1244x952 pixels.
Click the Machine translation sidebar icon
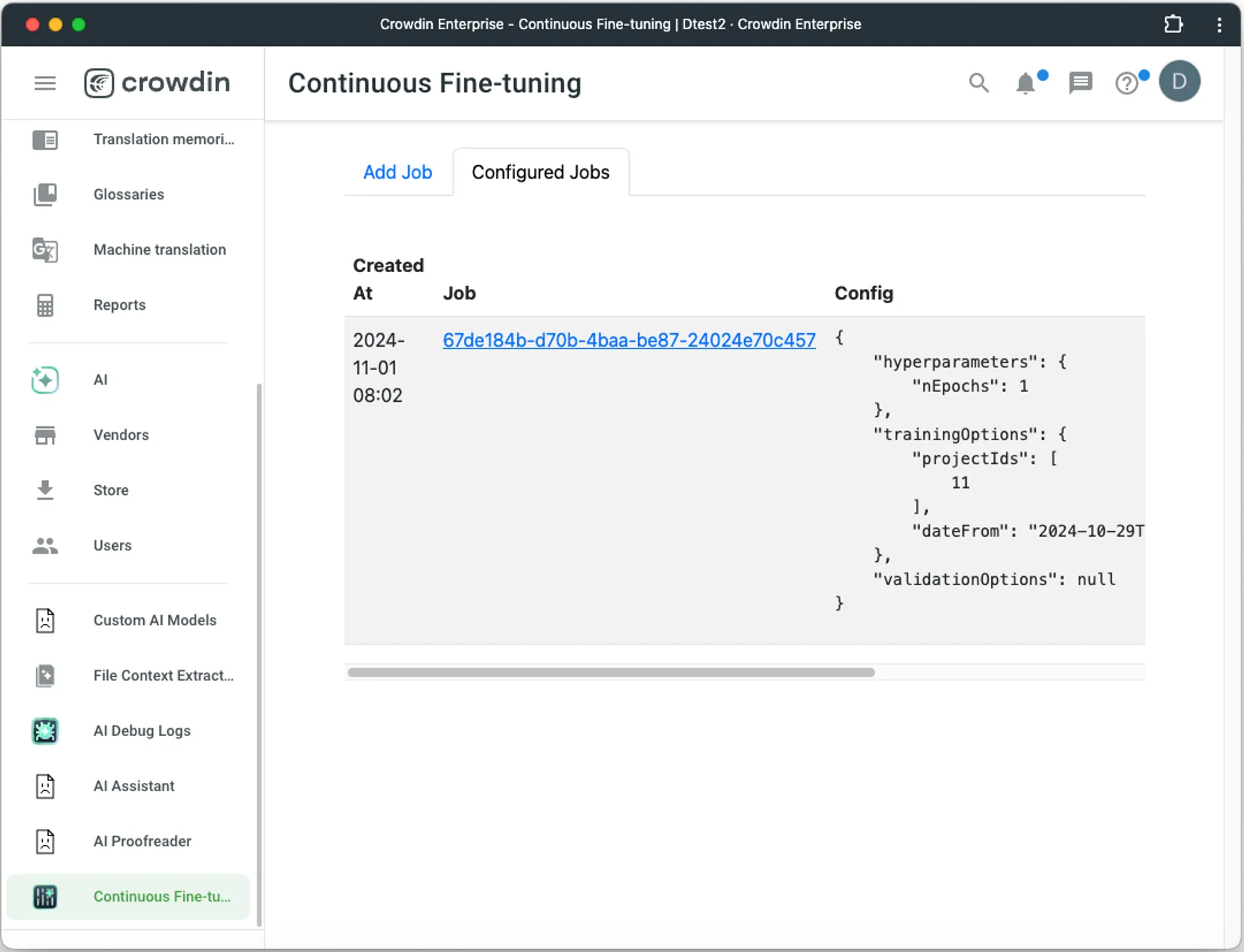click(45, 250)
